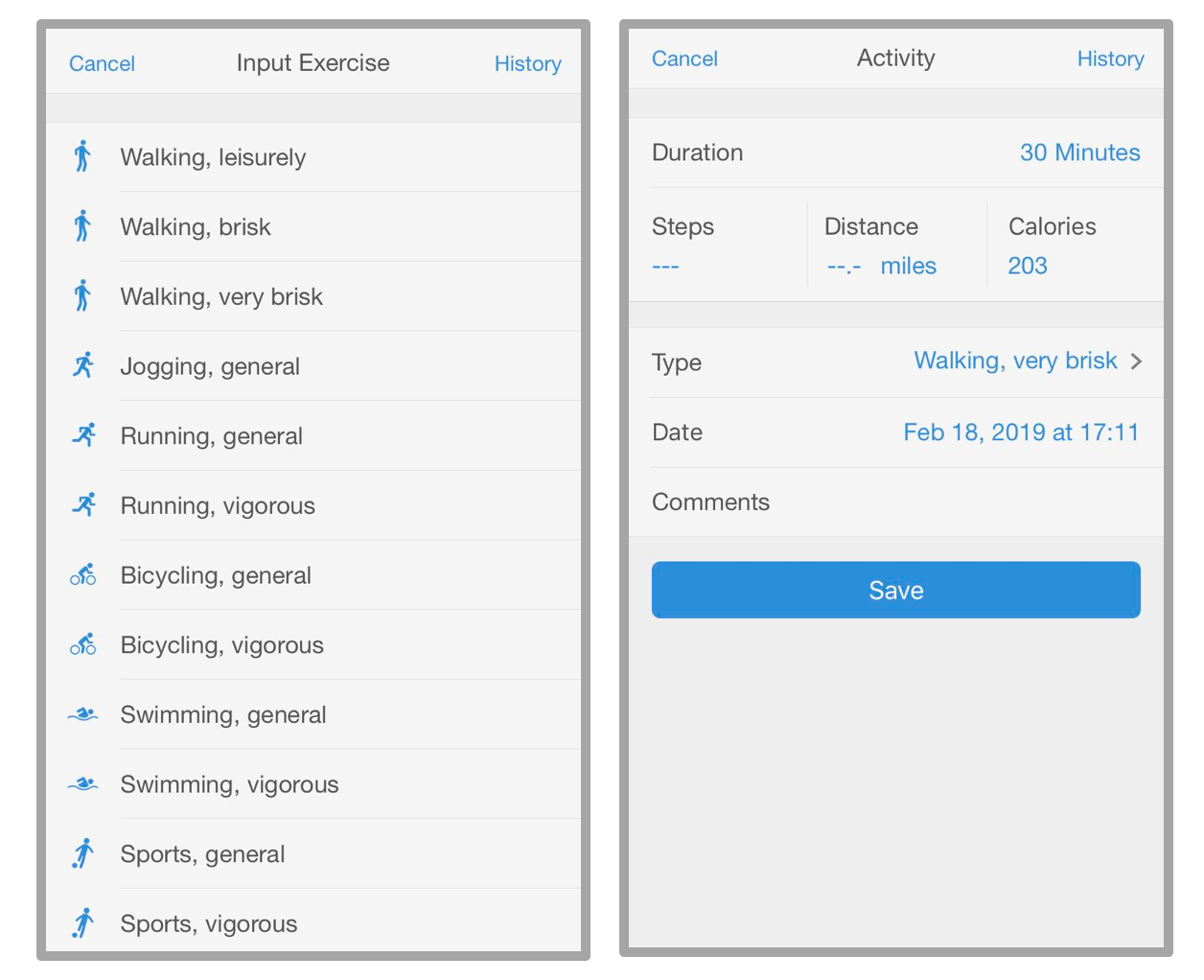
Task: Select Sports, vigorous exercise option
Action: (208, 922)
